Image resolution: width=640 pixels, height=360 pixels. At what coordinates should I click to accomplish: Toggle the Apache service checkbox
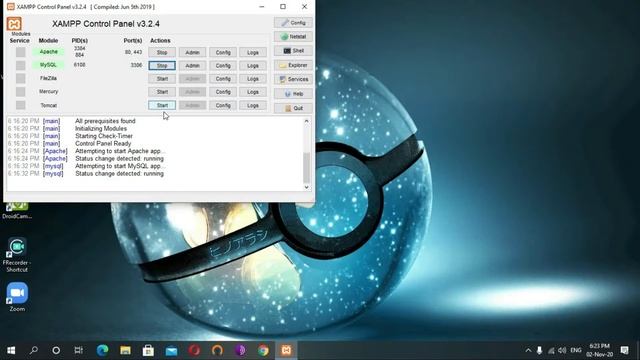pyautogui.click(x=20, y=52)
